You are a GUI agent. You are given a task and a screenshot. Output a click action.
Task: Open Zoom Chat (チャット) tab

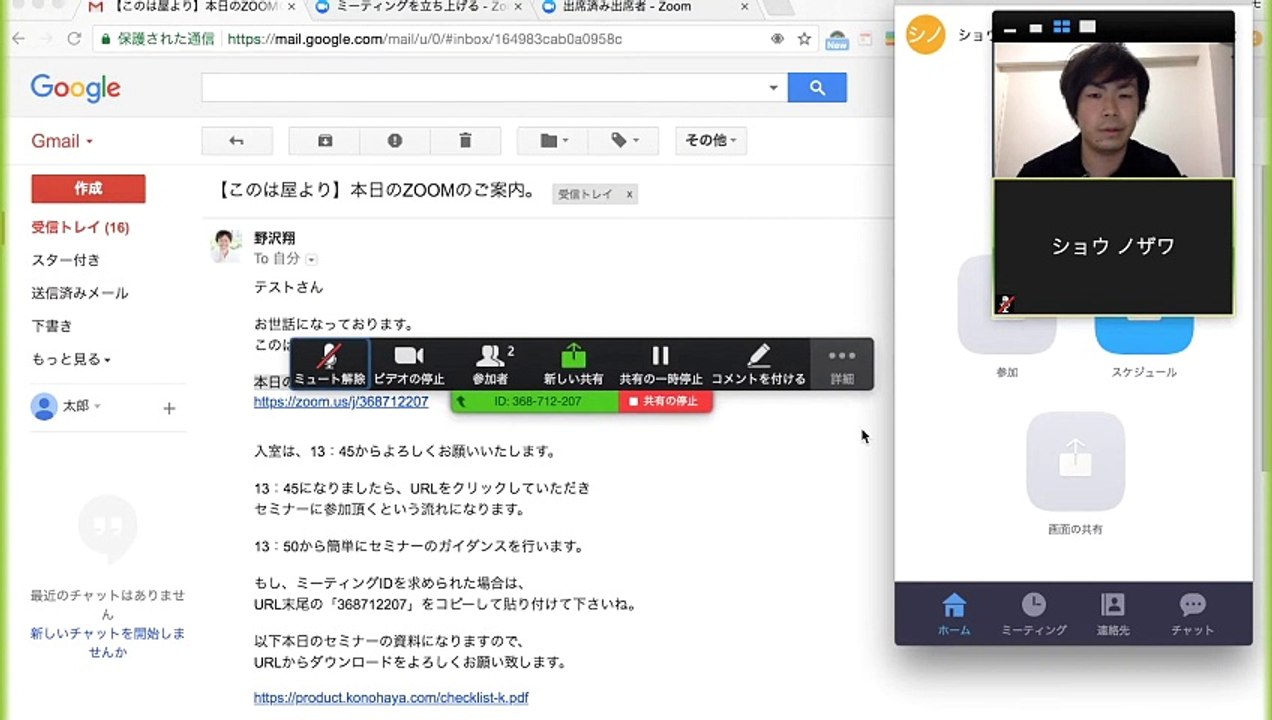(1192, 614)
